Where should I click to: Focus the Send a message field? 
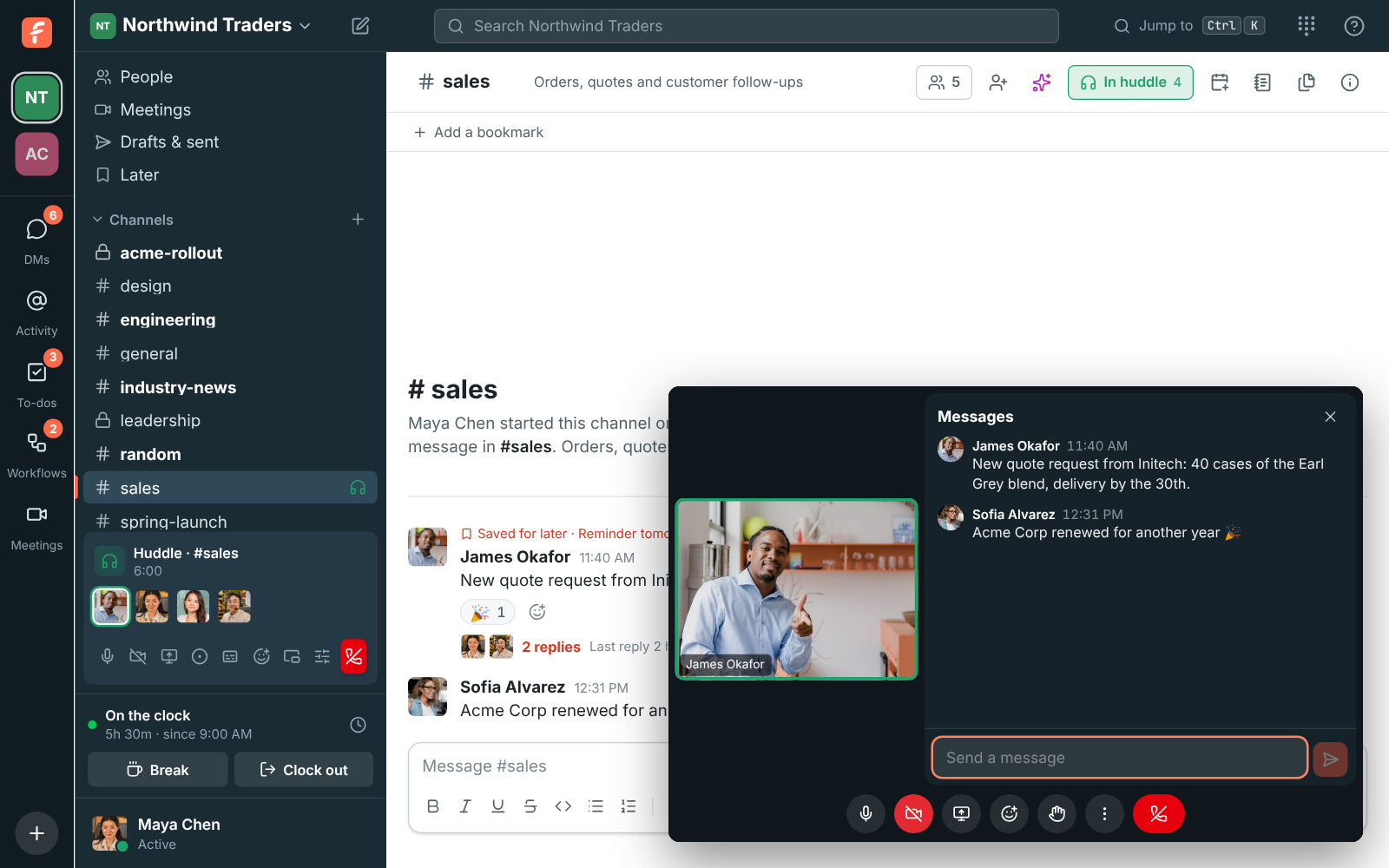tap(1120, 758)
